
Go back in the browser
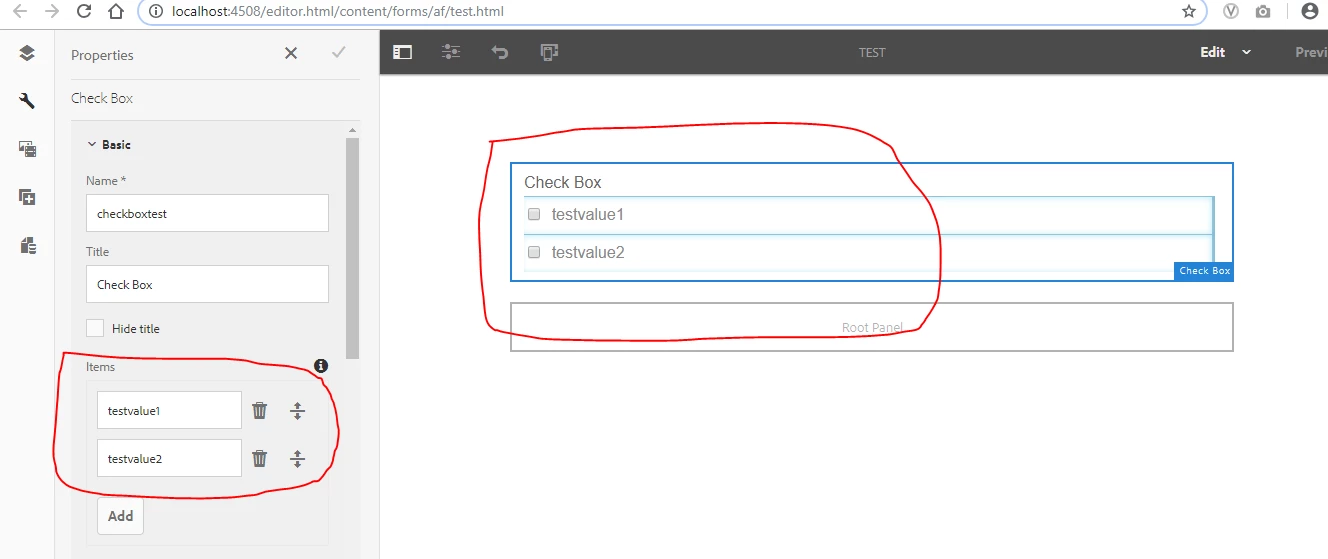click(19, 12)
